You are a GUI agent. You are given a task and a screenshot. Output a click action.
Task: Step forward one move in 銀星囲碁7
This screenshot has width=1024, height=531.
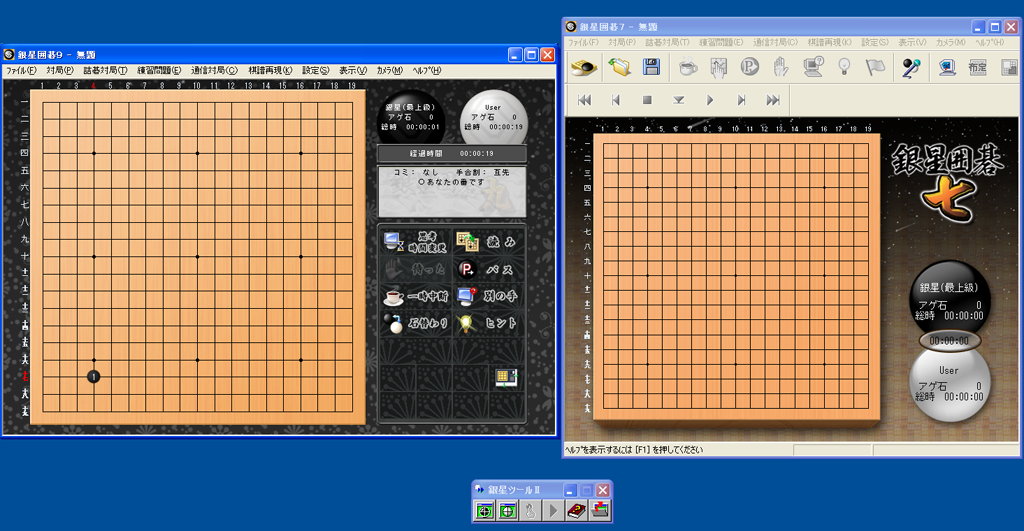click(x=741, y=100)
